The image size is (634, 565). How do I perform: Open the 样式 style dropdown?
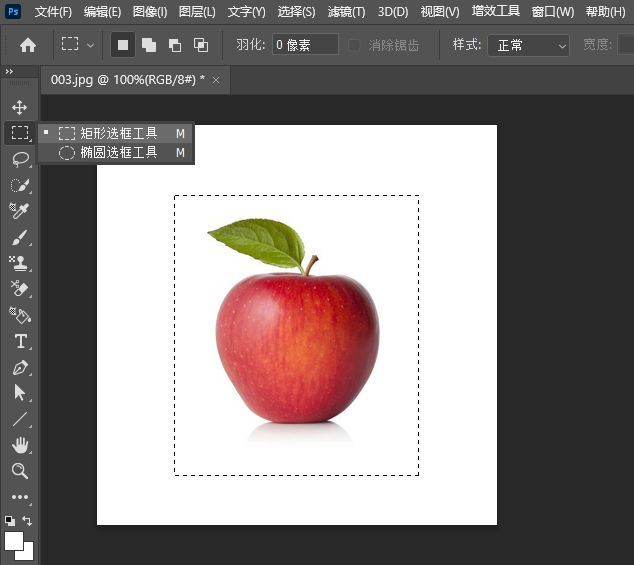pyautogui.click(x=527, y=45)
